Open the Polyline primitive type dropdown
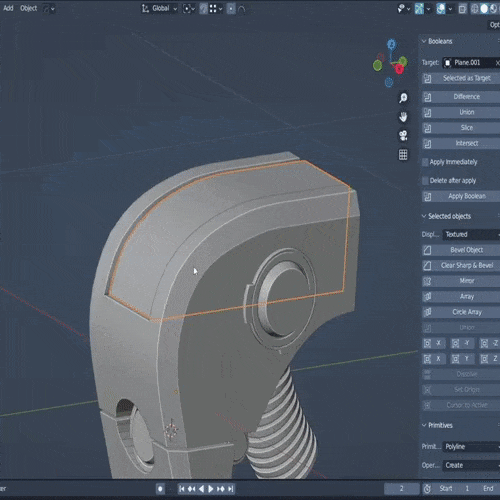Viewport: 500px width, 500px height. coord(471,447)
